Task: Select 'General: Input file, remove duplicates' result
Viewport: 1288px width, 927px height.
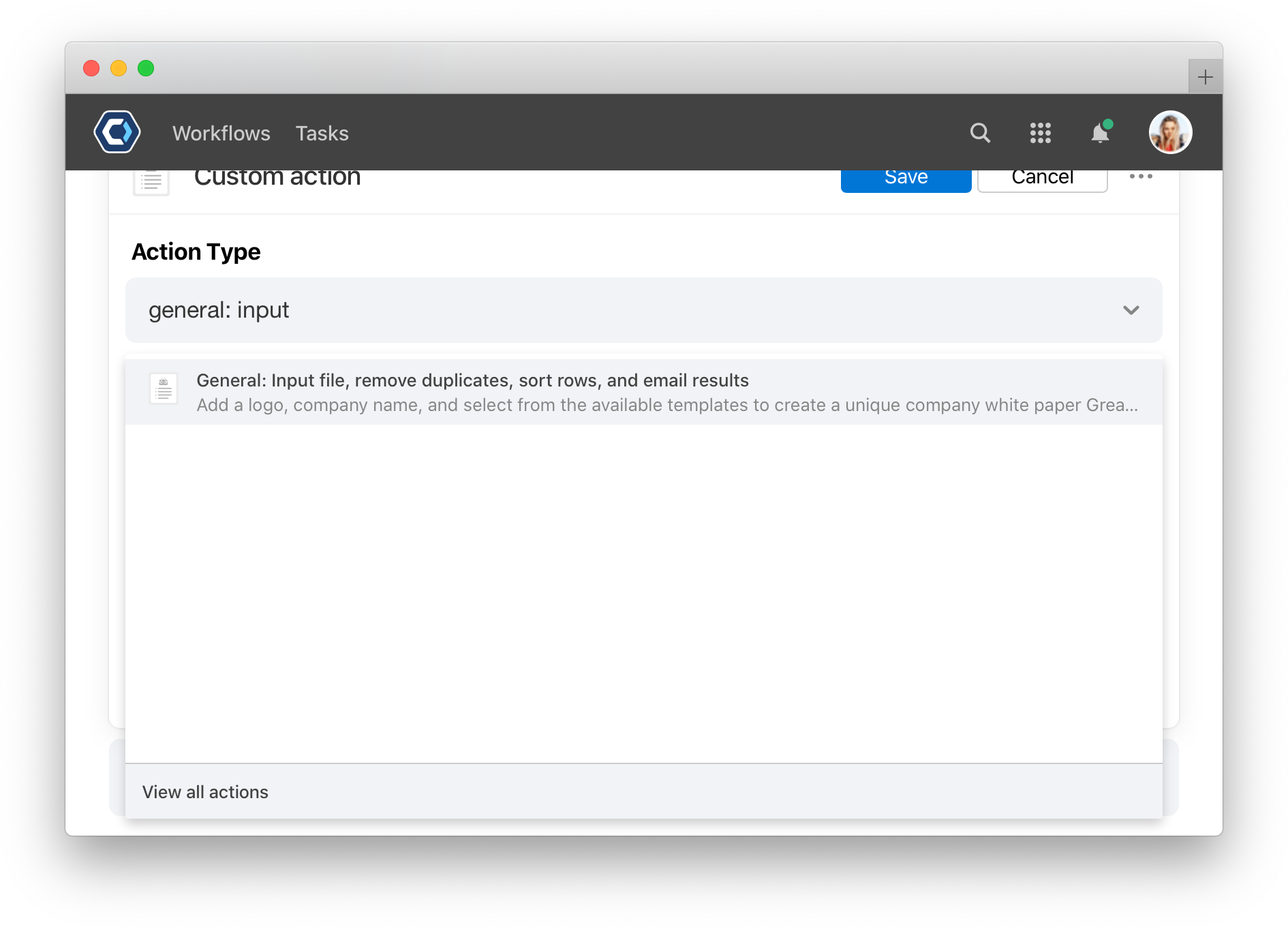Action: coord(644,392)
